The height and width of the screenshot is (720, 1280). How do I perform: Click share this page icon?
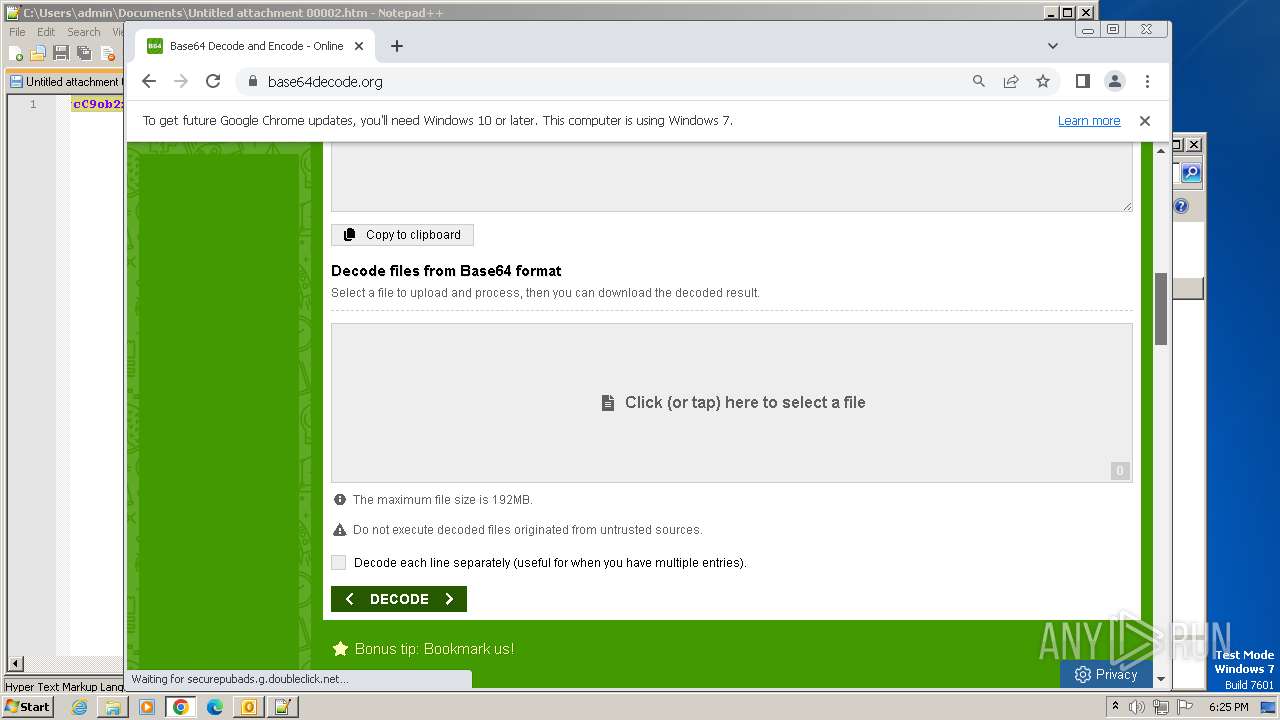[1011, 82]
